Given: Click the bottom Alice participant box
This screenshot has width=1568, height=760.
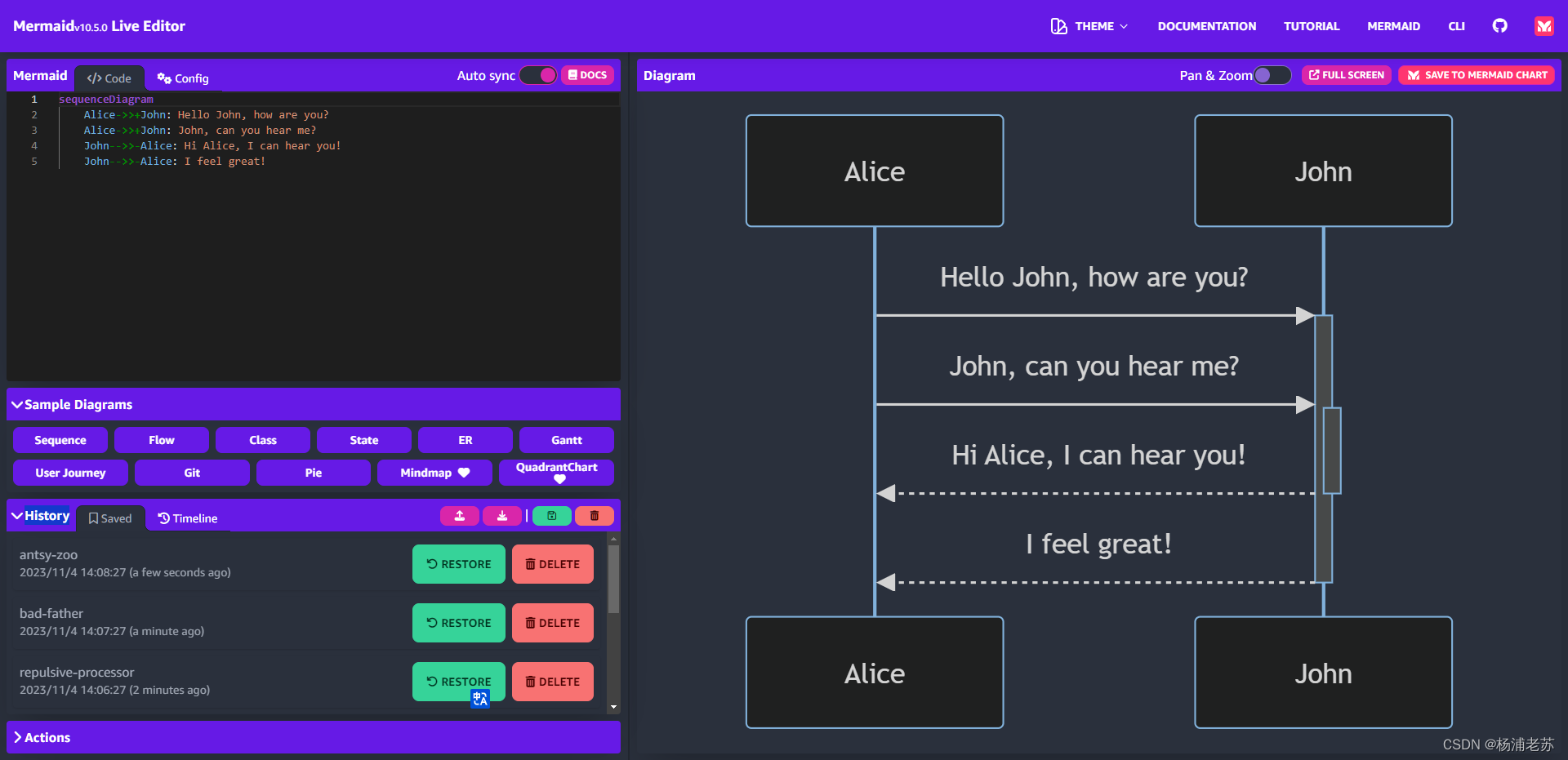Looking at the screenshot, I should point(875,673).
